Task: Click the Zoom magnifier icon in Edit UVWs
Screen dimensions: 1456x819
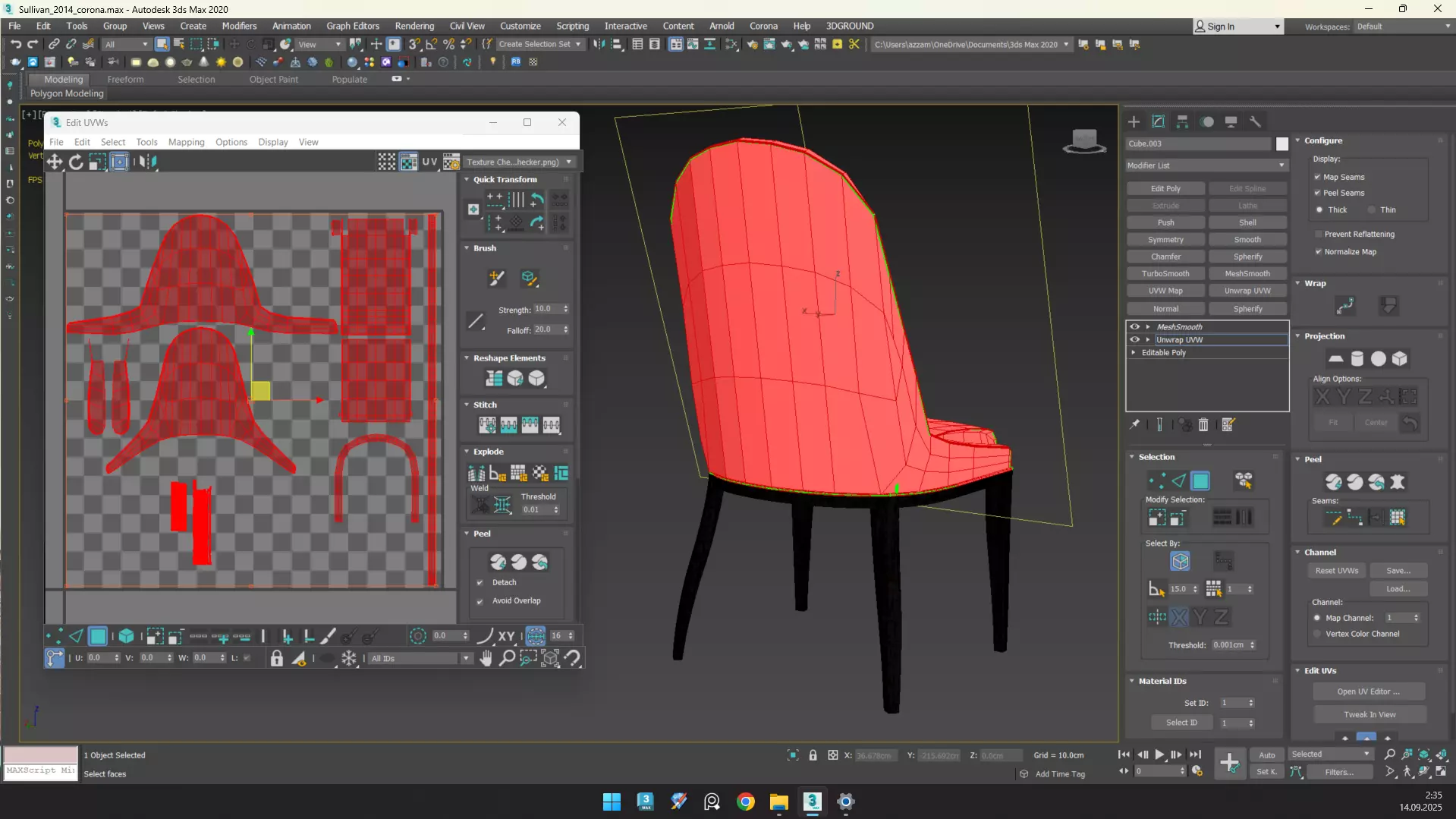Action: click(x=507, y=658)
